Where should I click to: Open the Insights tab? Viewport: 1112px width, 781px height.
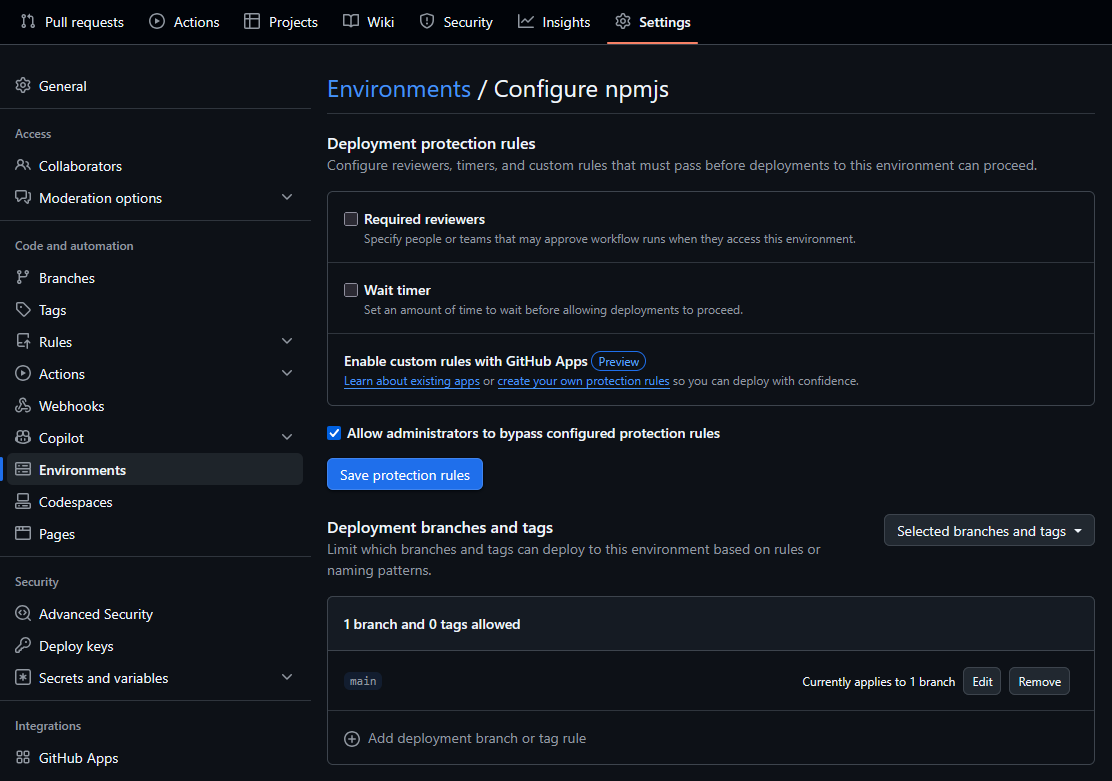[554, 21]
